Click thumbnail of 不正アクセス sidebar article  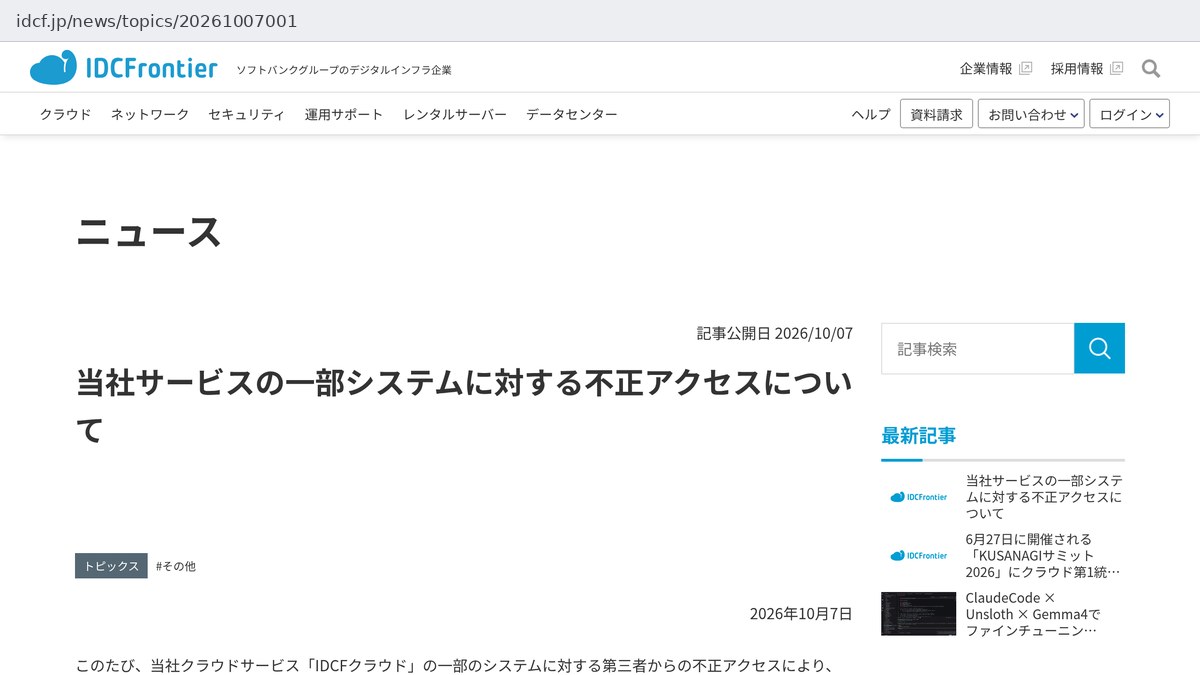pos(918,497)
